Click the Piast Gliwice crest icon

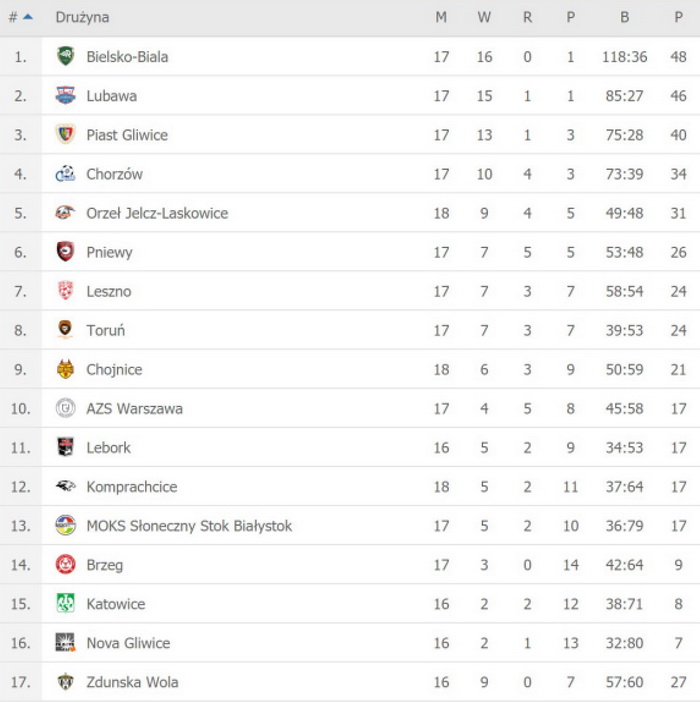coord(65,135)
